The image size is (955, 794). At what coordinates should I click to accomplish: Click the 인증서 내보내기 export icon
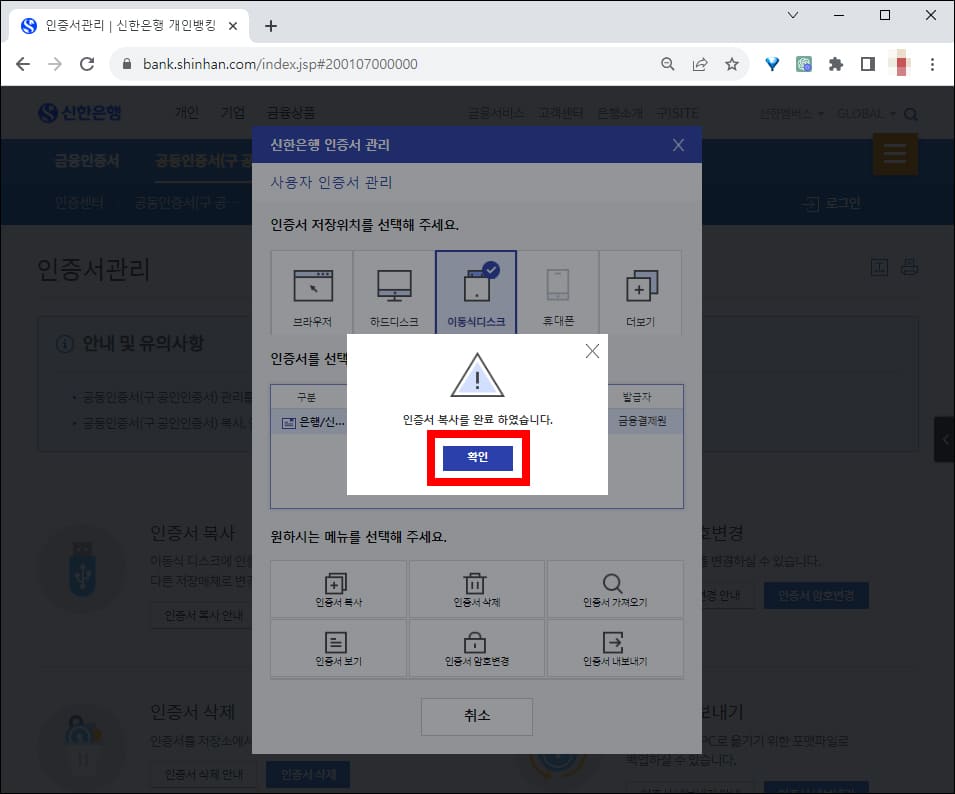pyautogui.click(x=615, y=641)
